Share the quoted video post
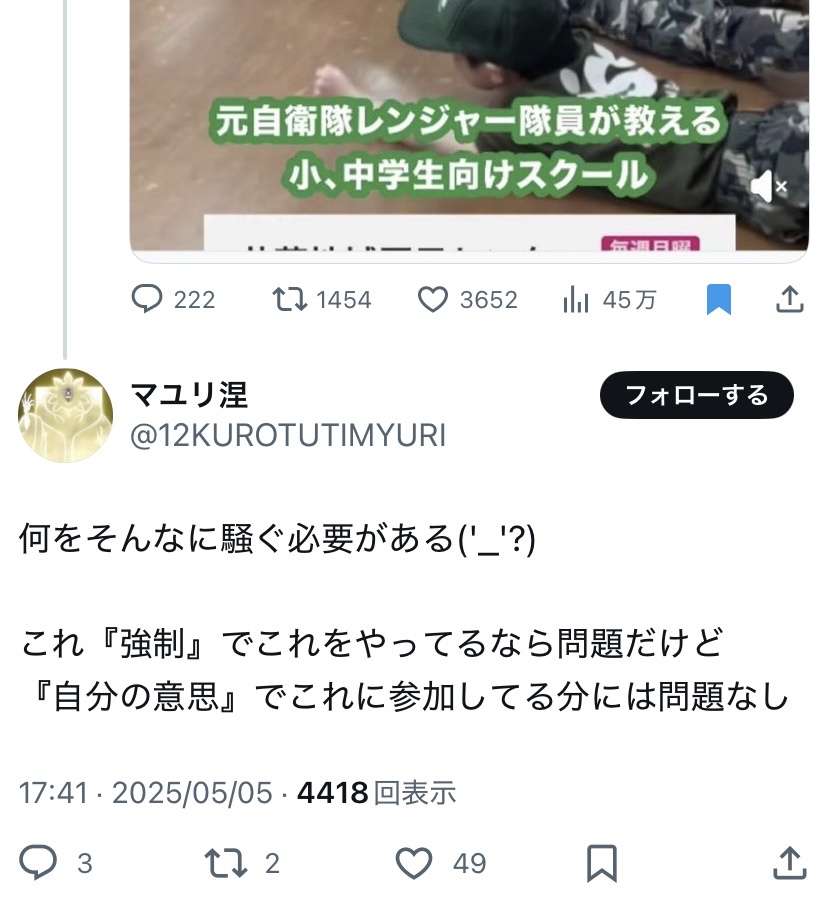This screenshot has height=904, width=828. click(789, 299)
